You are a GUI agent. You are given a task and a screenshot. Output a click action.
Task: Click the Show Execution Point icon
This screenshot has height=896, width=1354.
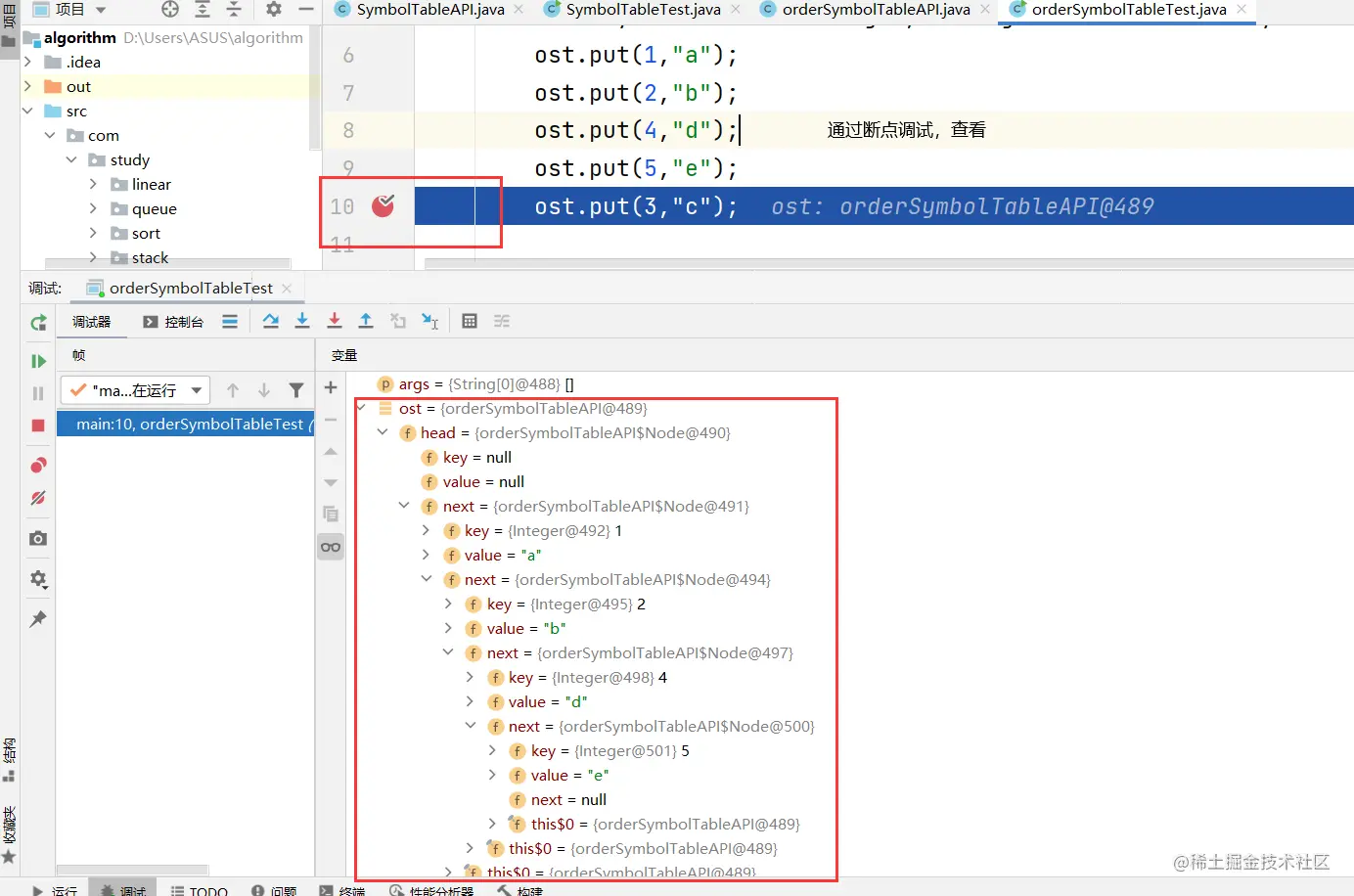[230, 321]
